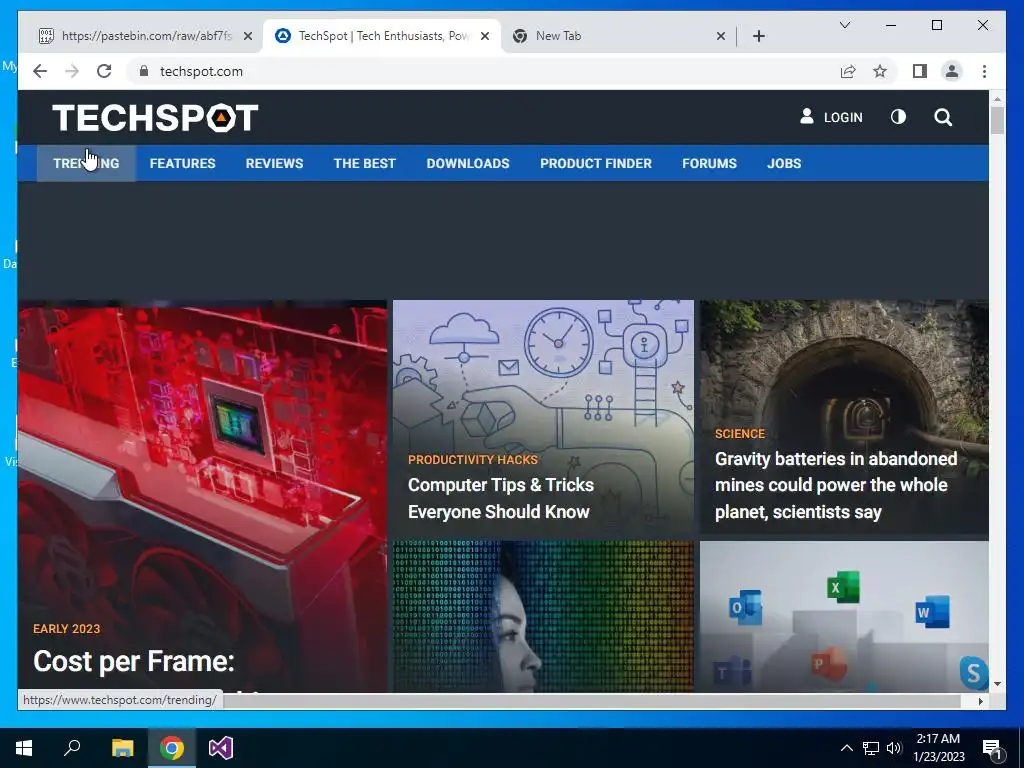
Task: Click the LOGIN user link
Action: pos(831,117)
